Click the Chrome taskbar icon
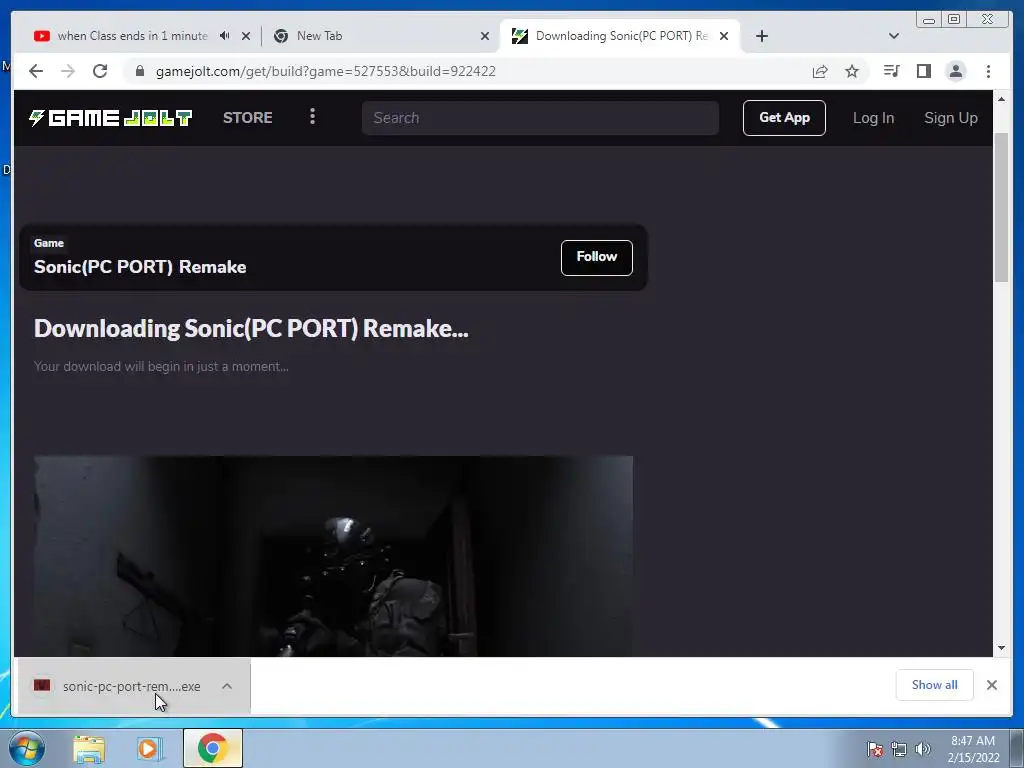The height and width of the screenshot is (768, 1024). [x=212, y=748]
